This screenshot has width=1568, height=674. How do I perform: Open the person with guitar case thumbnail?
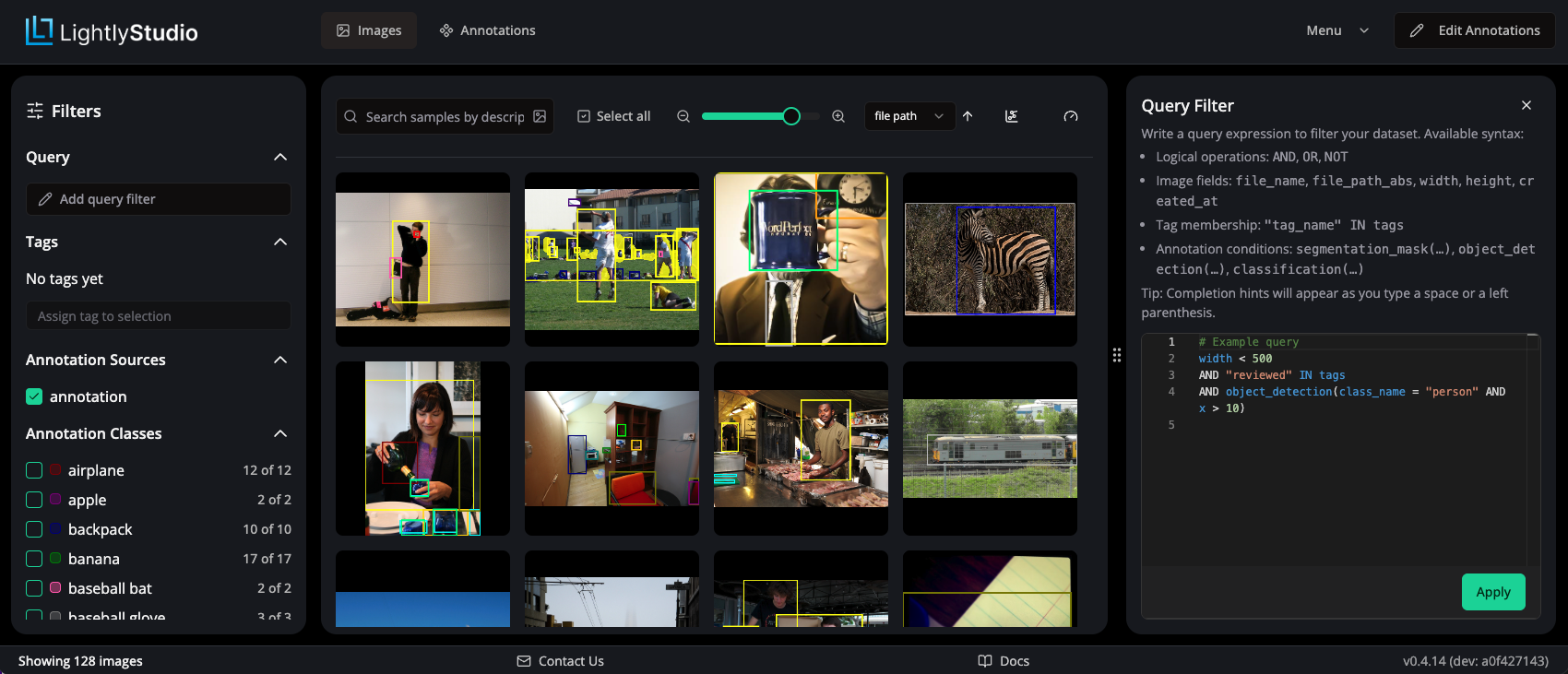(x=422, y=259)
